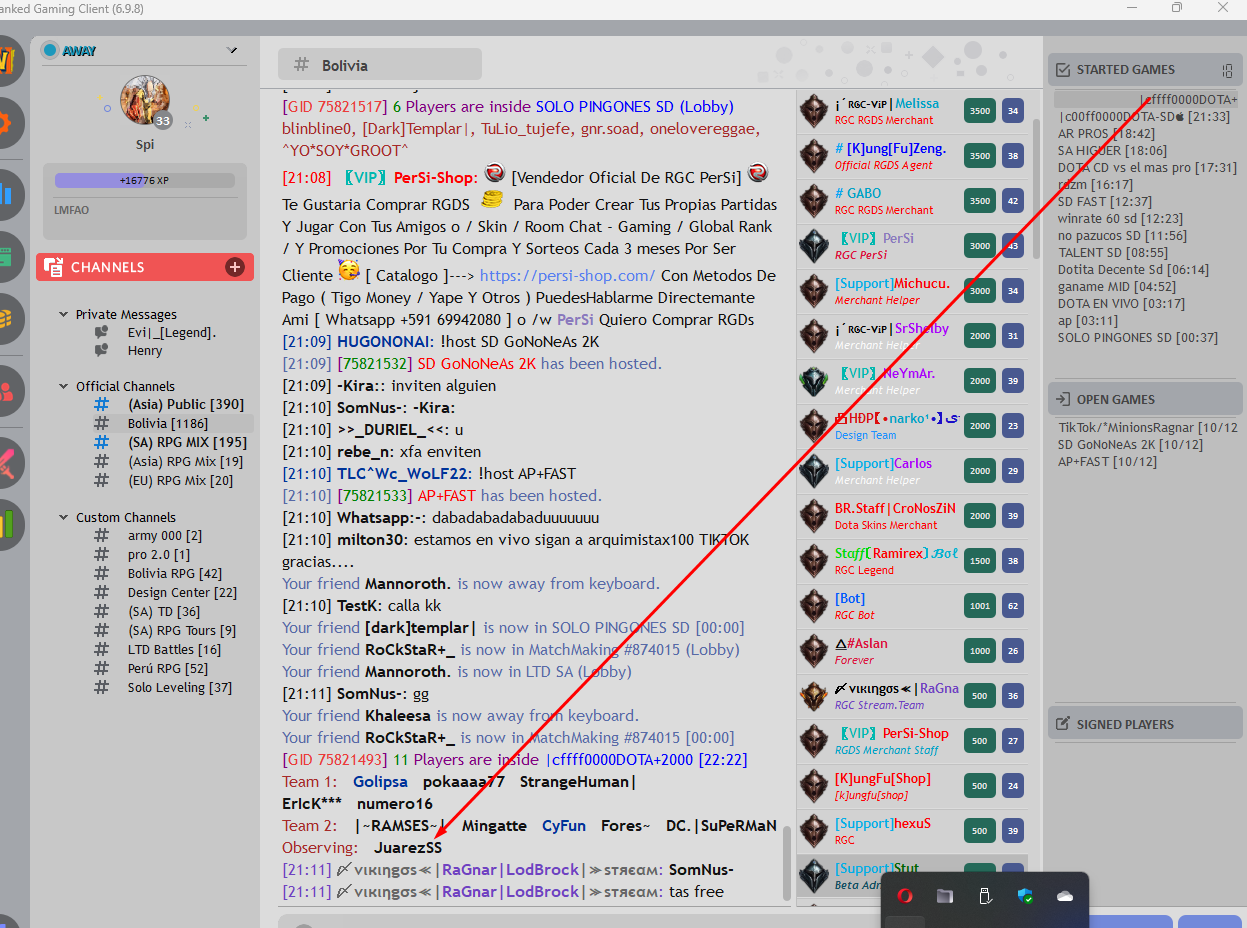
Task: Click user BR.Staff|CroNosZiN in member list
Action: click(x=895, y=509)
